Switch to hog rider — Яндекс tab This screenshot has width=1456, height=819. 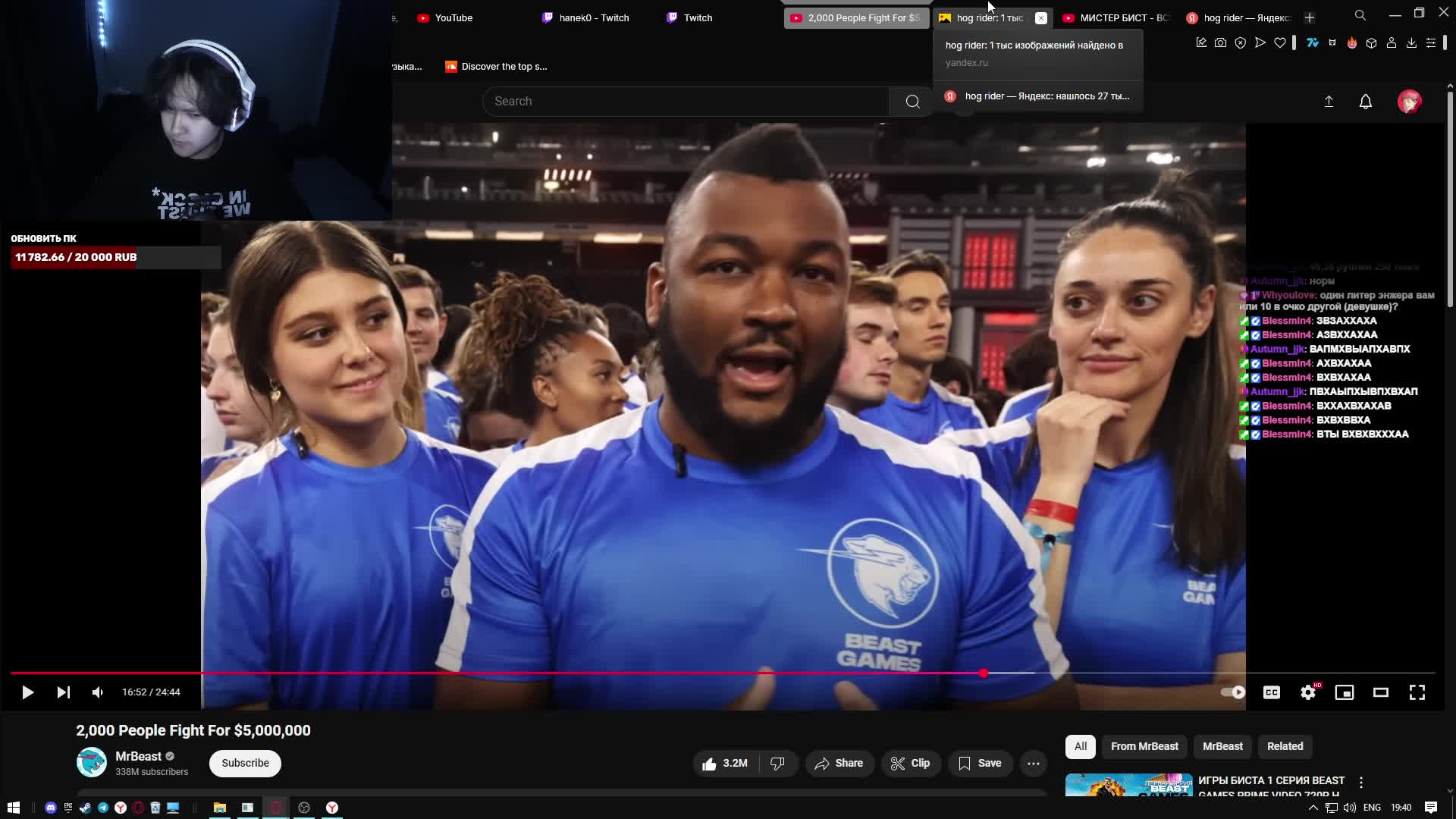[1238, 18]
